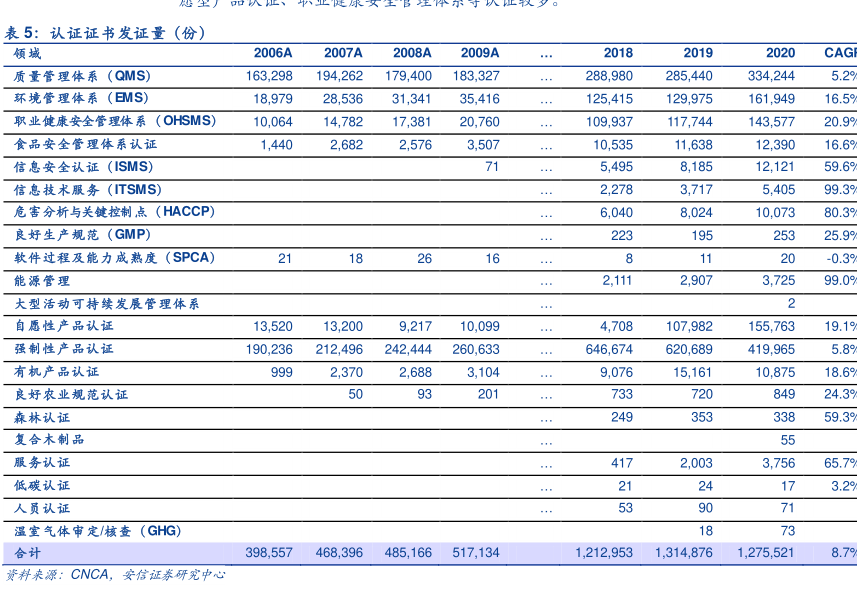Screen dimensions: 857x600
Task: Click the 2018 column header
Action: [x=618, y=53]
